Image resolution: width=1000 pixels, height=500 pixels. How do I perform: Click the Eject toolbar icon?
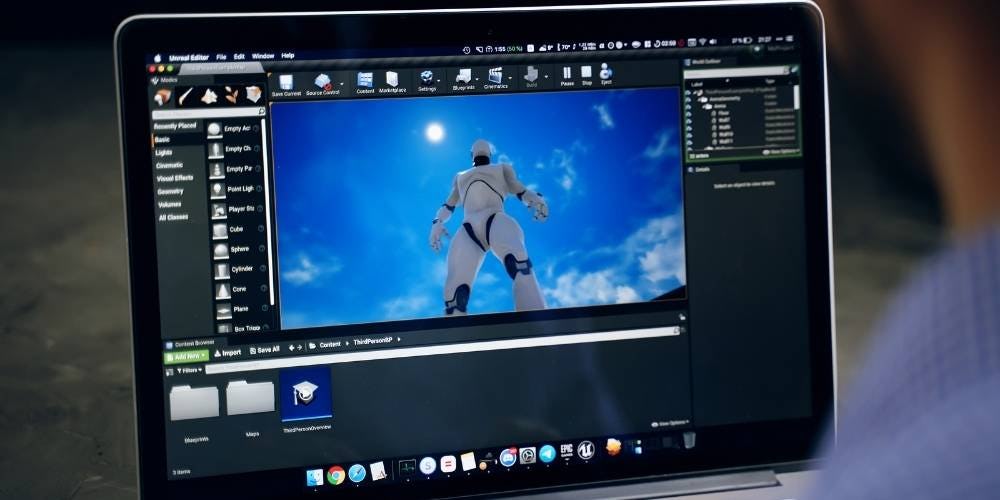point(606,71)
